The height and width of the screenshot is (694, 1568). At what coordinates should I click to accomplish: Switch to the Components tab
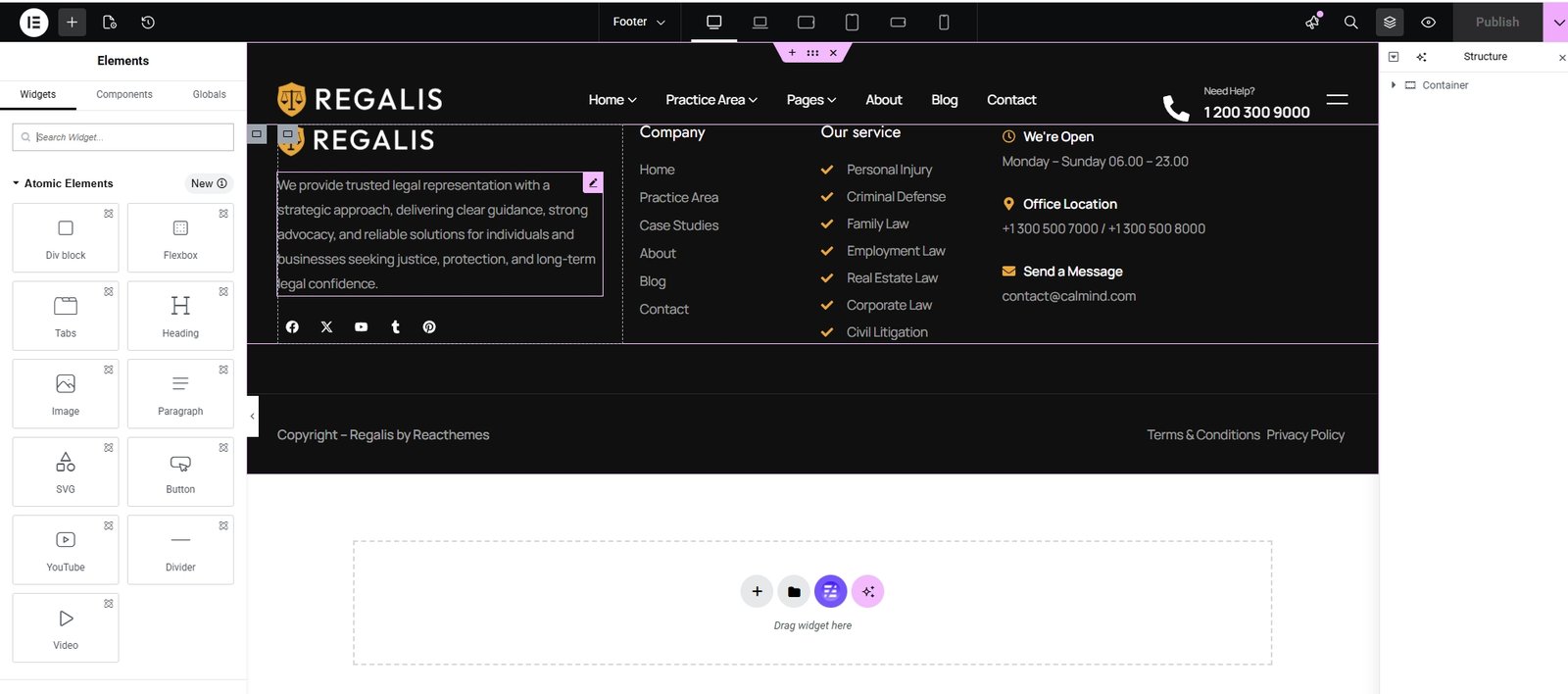pos(123,94)
